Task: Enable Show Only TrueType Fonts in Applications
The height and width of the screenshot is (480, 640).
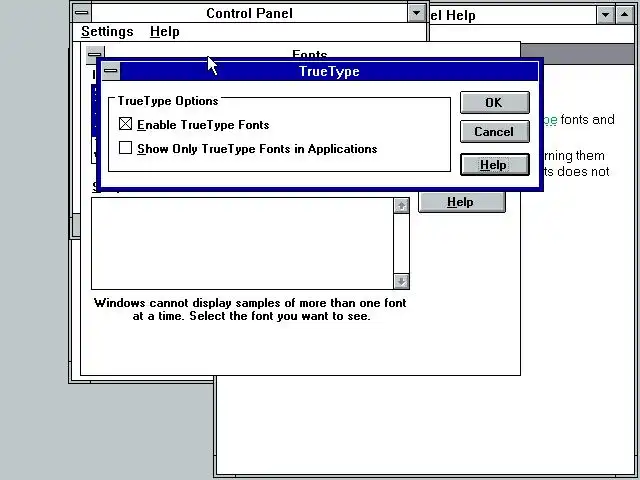Action: pos(125,148)
